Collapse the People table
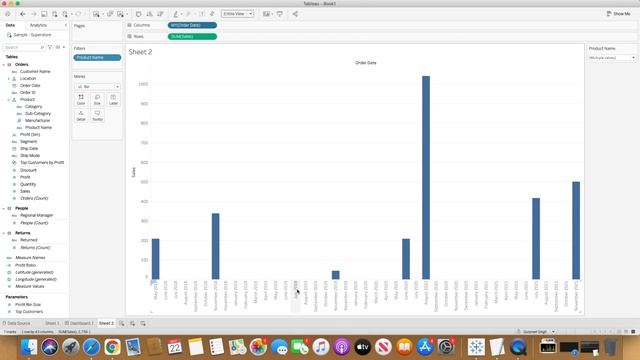The width and height of the screenshot is (640, 360). pyautogui.click(x=4, y=208)
